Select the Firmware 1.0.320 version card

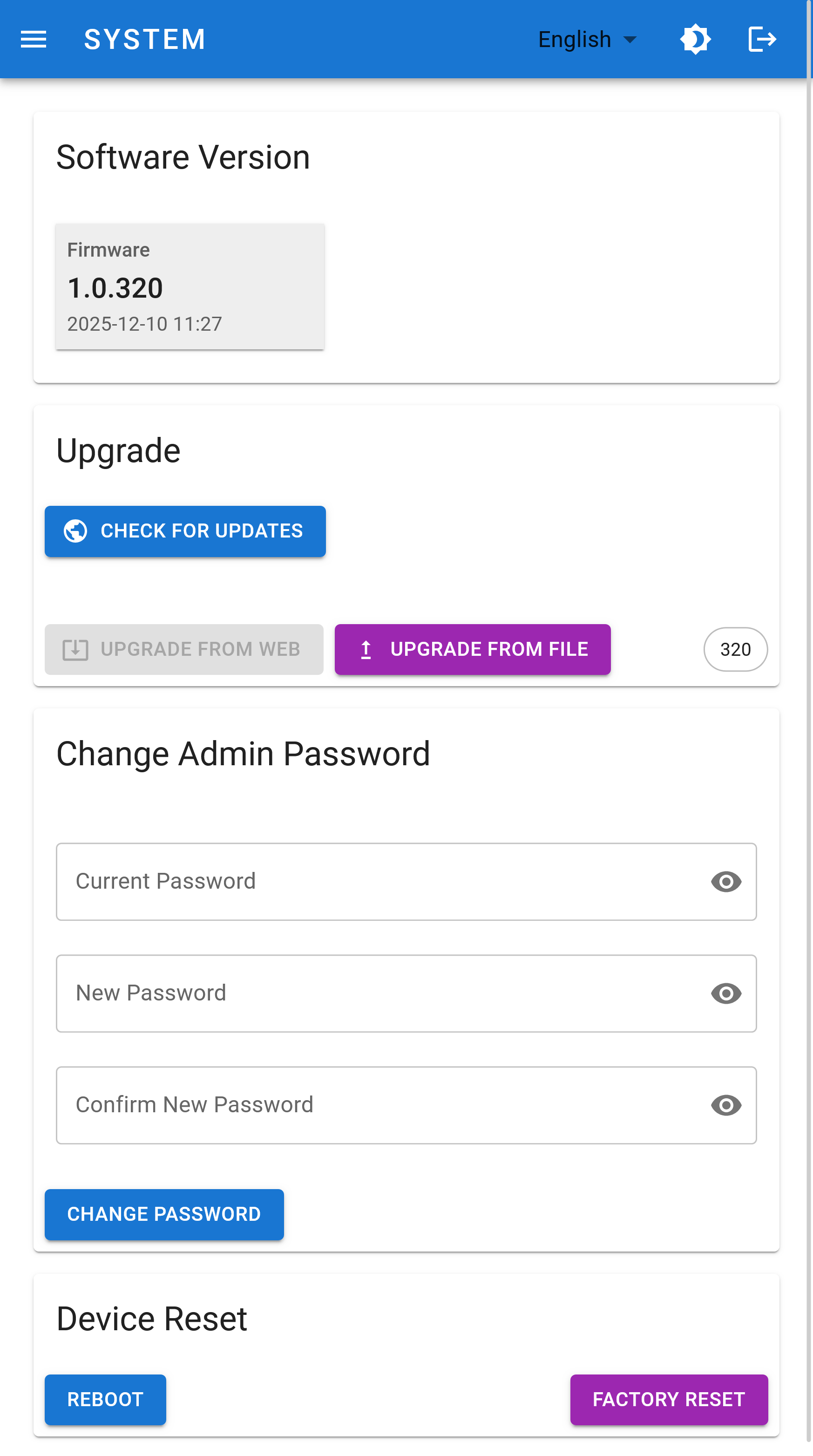pos(190,286)
